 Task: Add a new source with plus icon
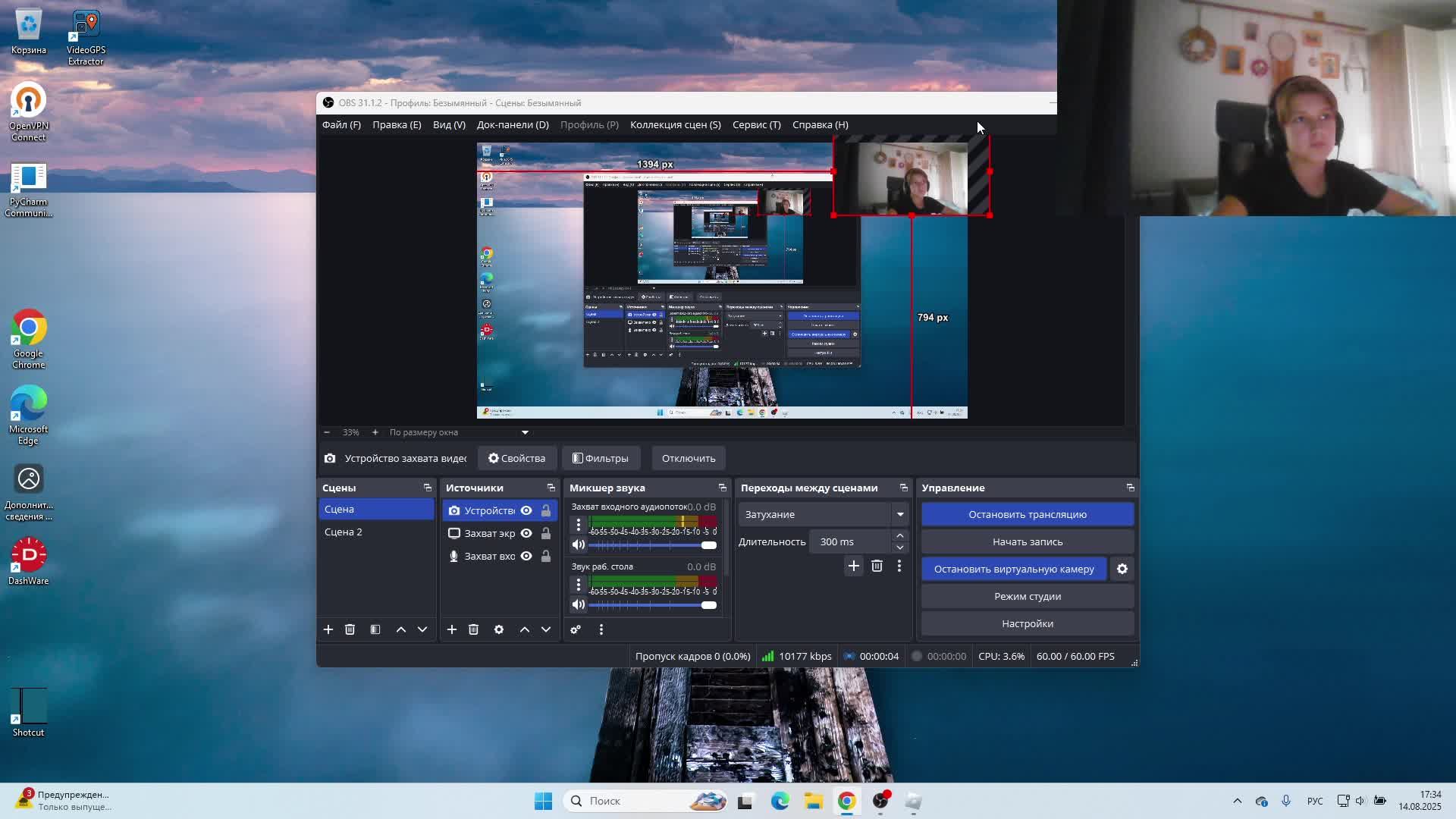[452, 629]
